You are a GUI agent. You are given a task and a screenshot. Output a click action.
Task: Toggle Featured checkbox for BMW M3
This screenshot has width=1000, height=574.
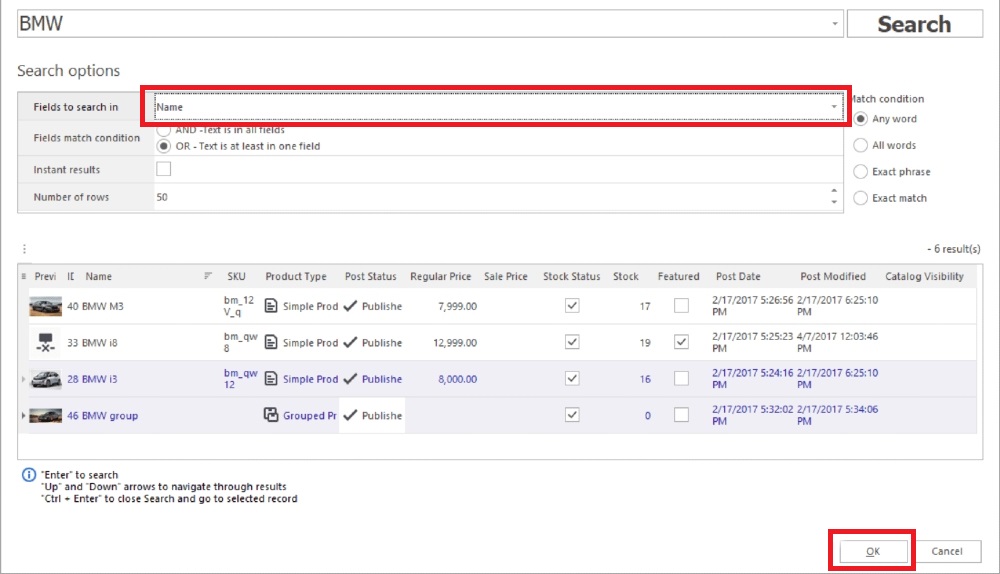coord(681,305)
